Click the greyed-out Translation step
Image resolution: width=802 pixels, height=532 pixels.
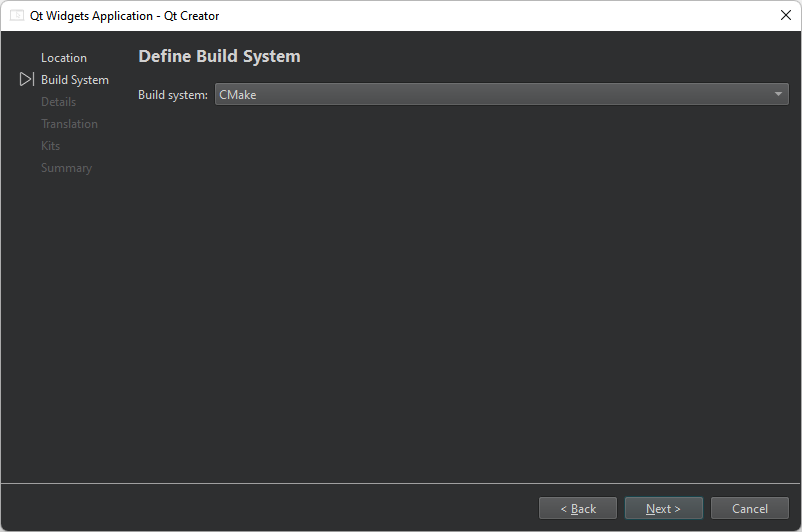point(69,124)
